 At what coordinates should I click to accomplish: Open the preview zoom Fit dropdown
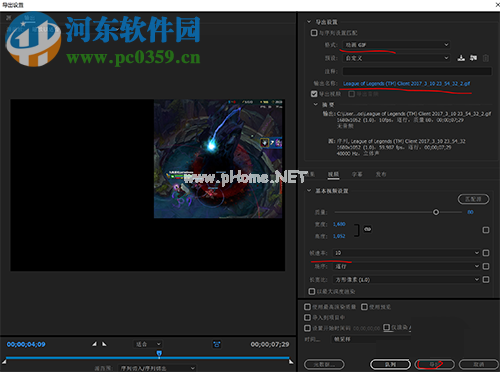pos(148,344)
